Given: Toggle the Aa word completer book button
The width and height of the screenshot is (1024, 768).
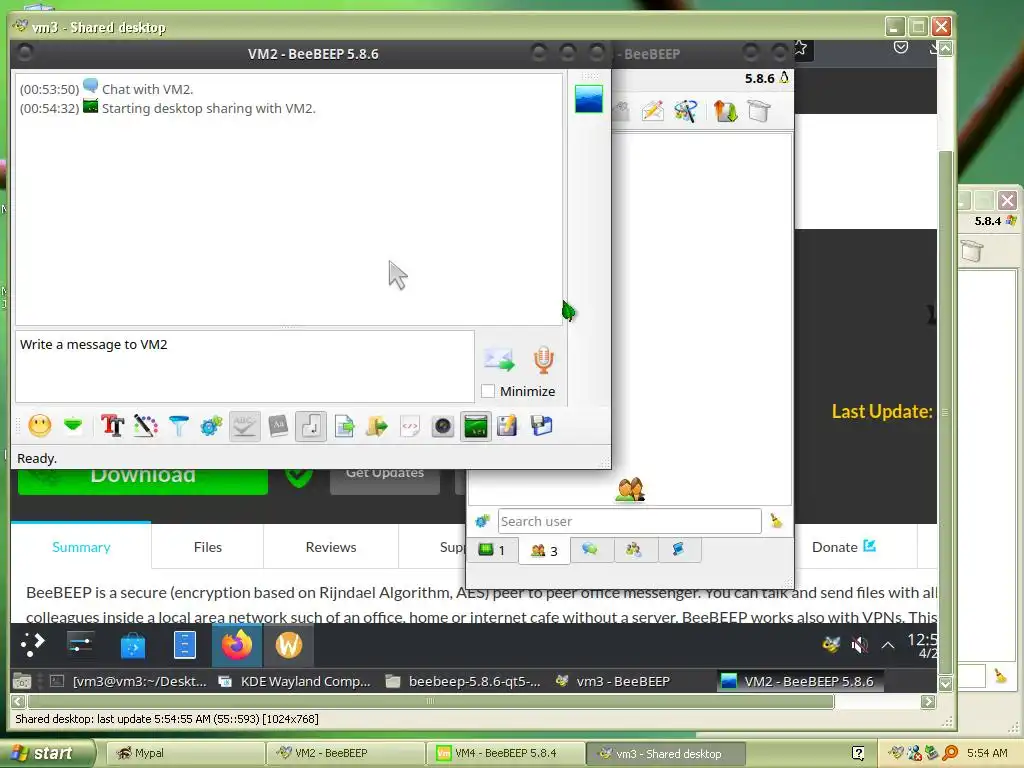Looking at the screenshot, I should pyautogui.click(x=278, y=426).
